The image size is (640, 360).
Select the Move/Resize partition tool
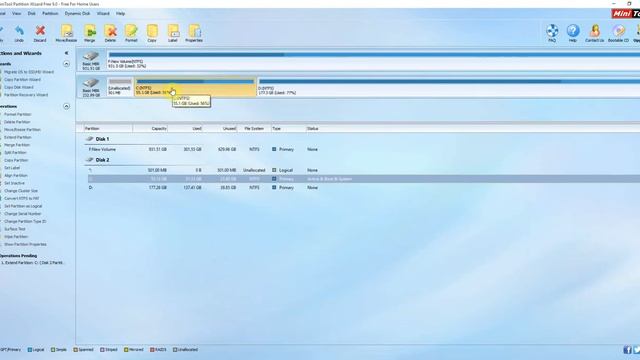point(66,33)
